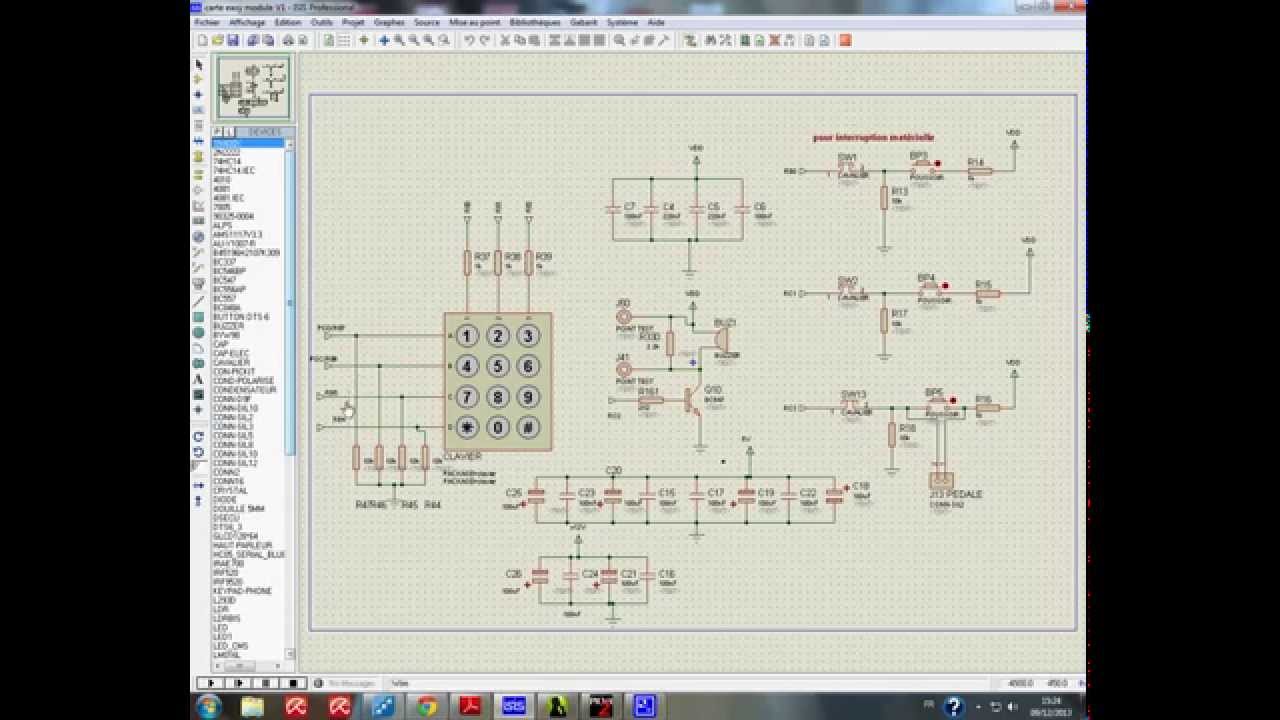Undo the last action with toolbar icon
This screenshot has width=1280, height=720.
point(469,40)
